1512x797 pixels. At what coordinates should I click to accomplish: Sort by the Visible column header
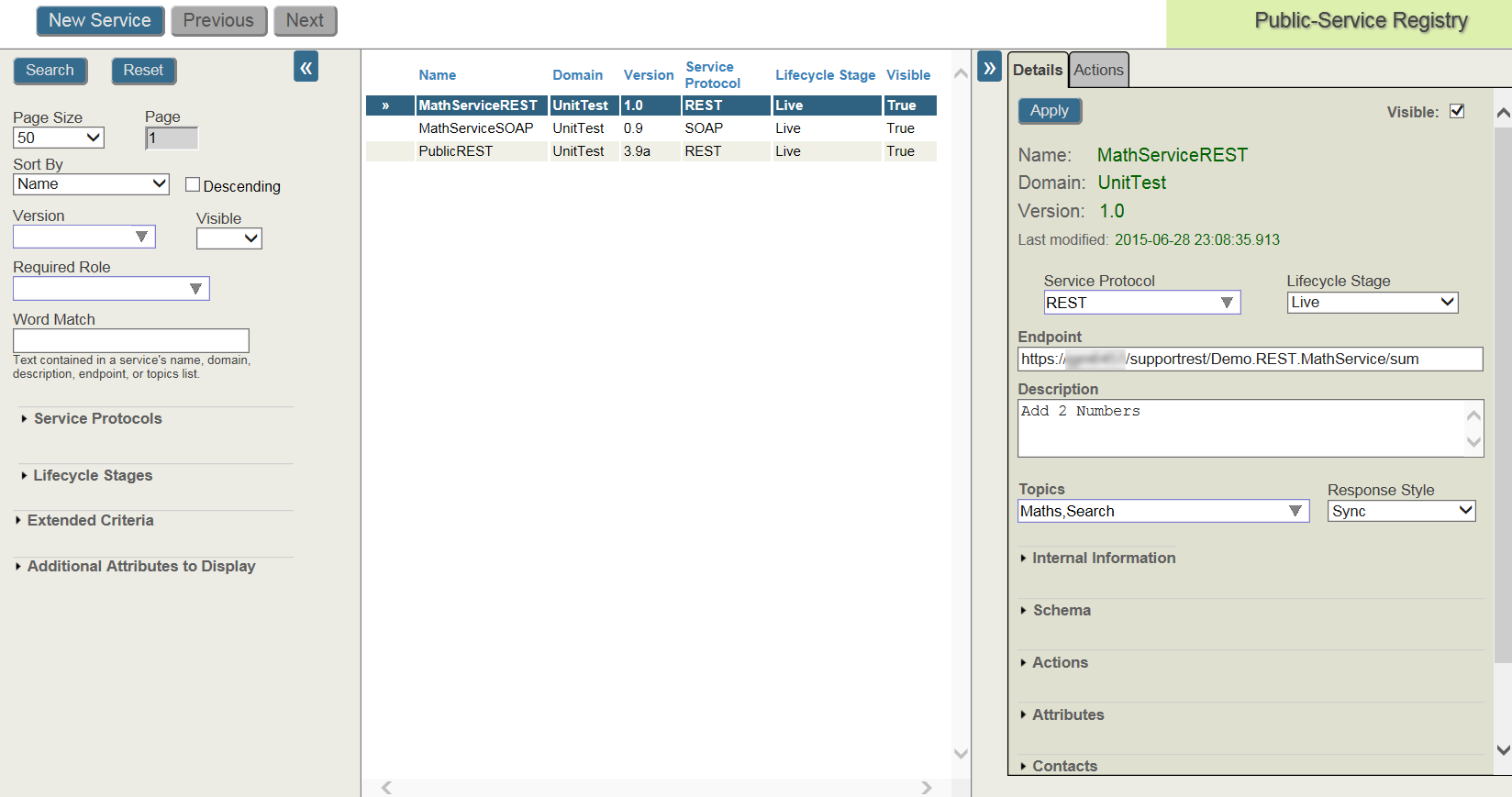[x=908, y=75]
